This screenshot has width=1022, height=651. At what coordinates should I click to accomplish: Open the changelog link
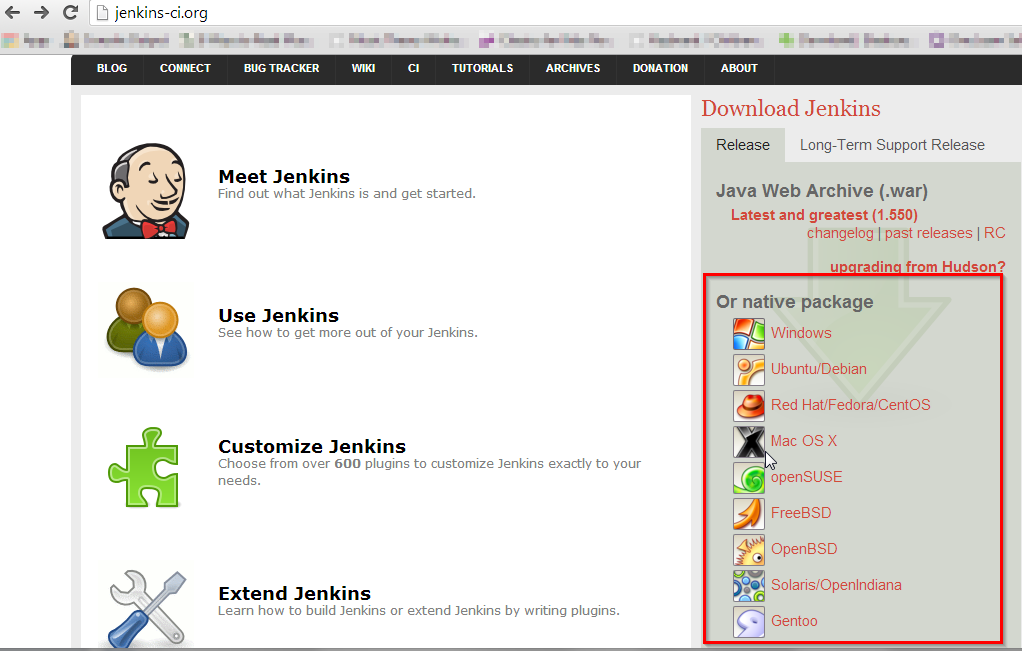coord(840,233)
